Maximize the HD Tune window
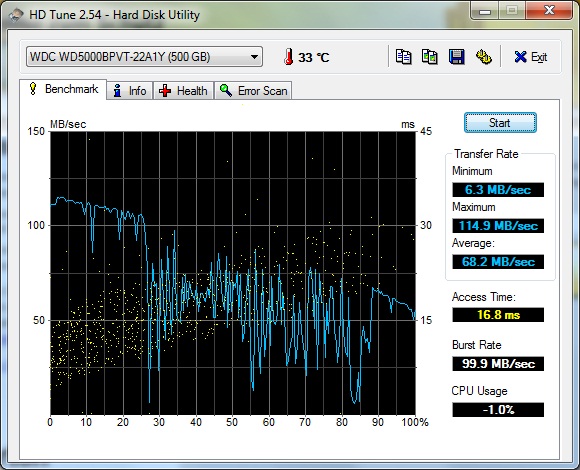 click(x=512, y=10)
